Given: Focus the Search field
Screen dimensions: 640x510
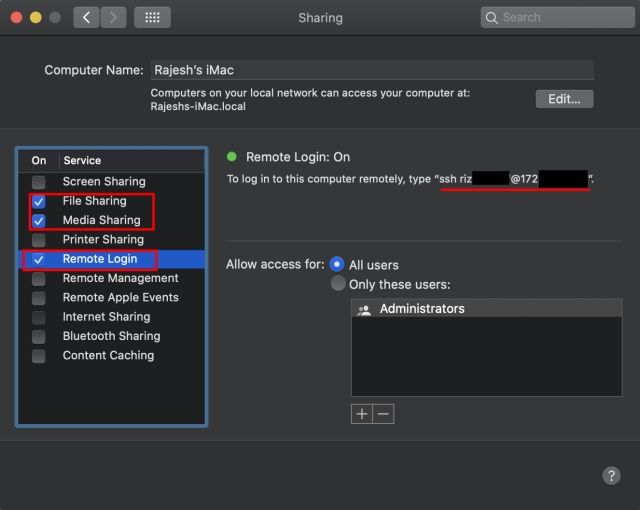Looking at the screenshot, I should point(558,18).
